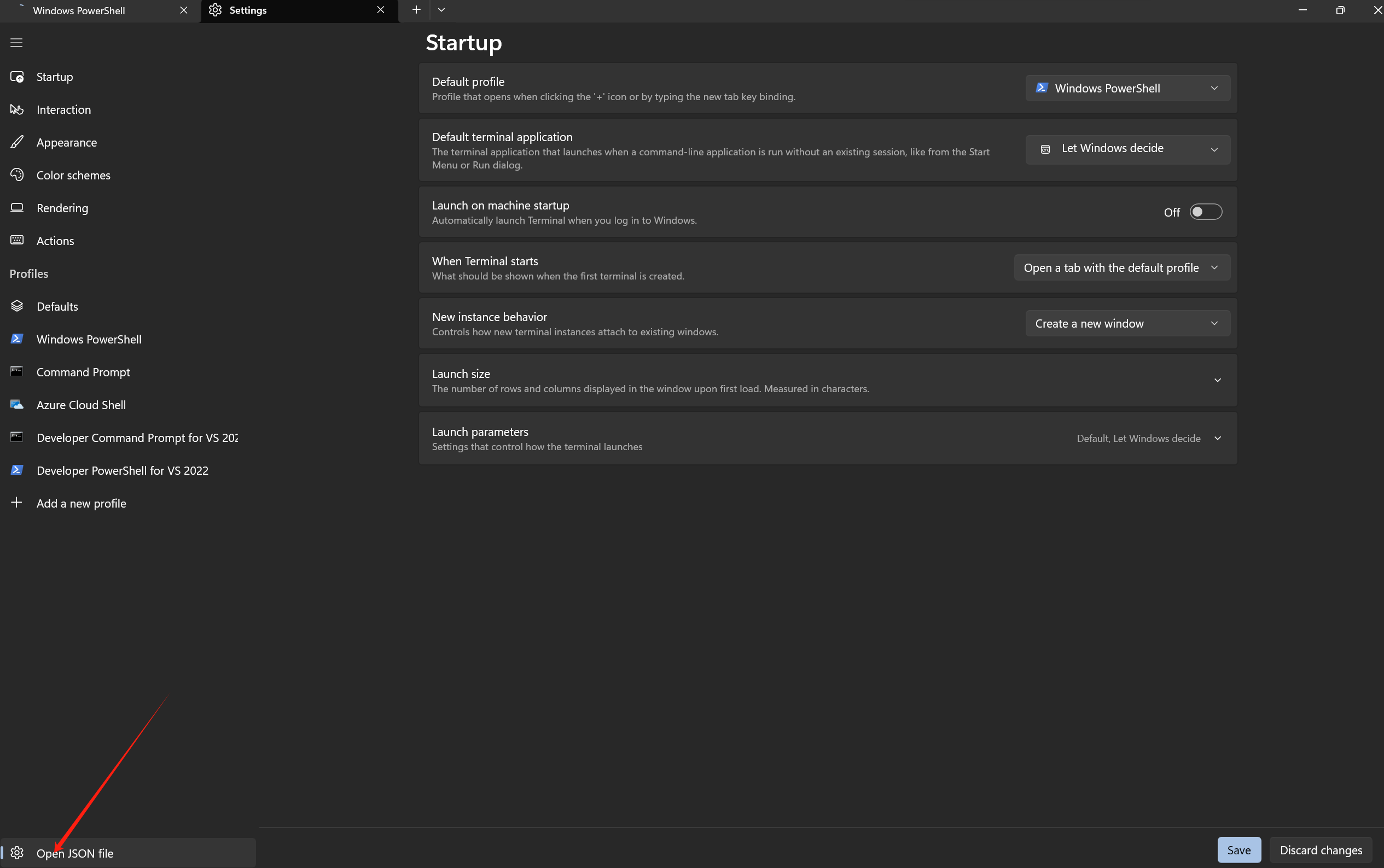Go to the Color schemes page
Viewport: 1384px width, 868px height.
[x=128, y=174]
